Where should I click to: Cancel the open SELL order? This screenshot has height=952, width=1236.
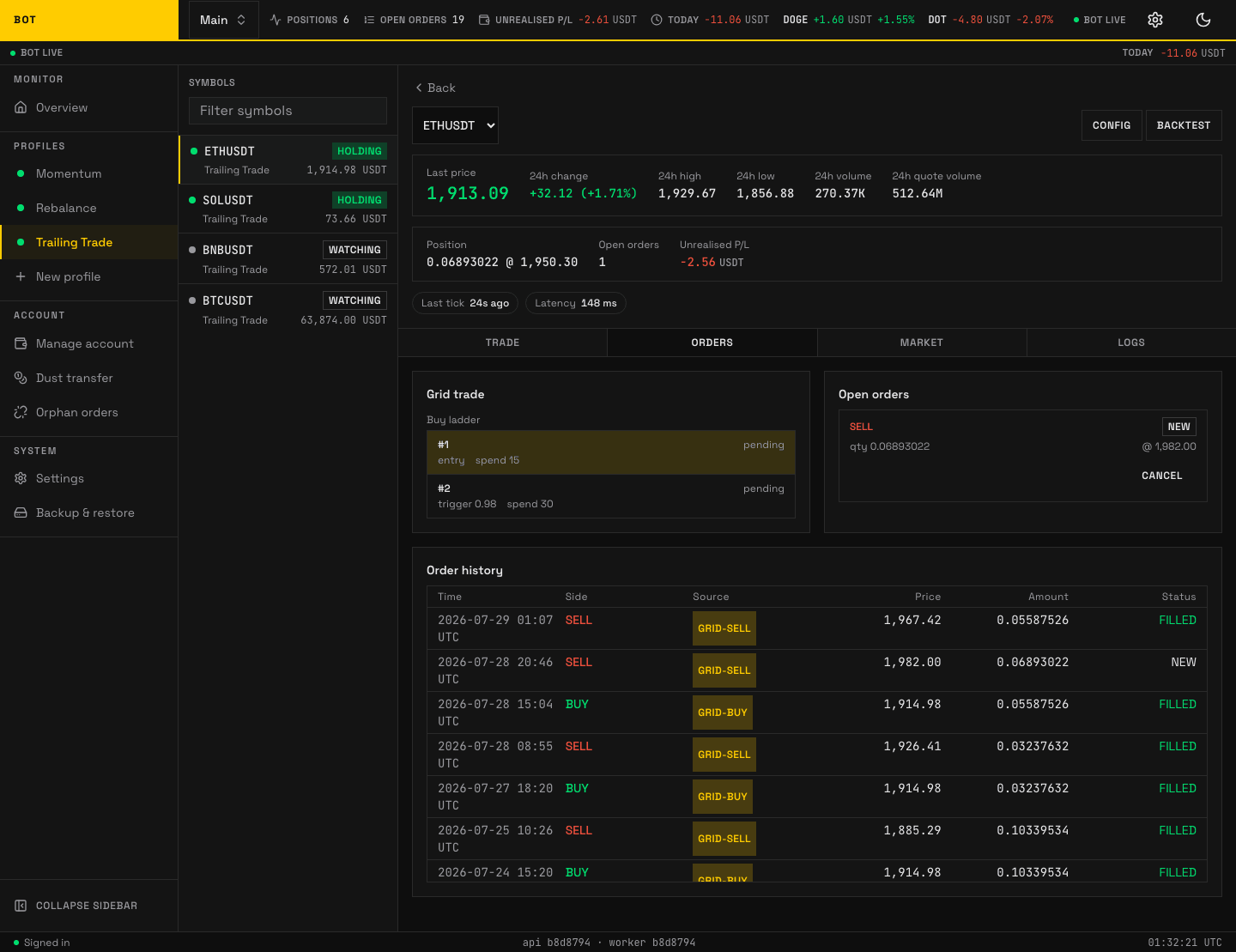coord(1162,476)
